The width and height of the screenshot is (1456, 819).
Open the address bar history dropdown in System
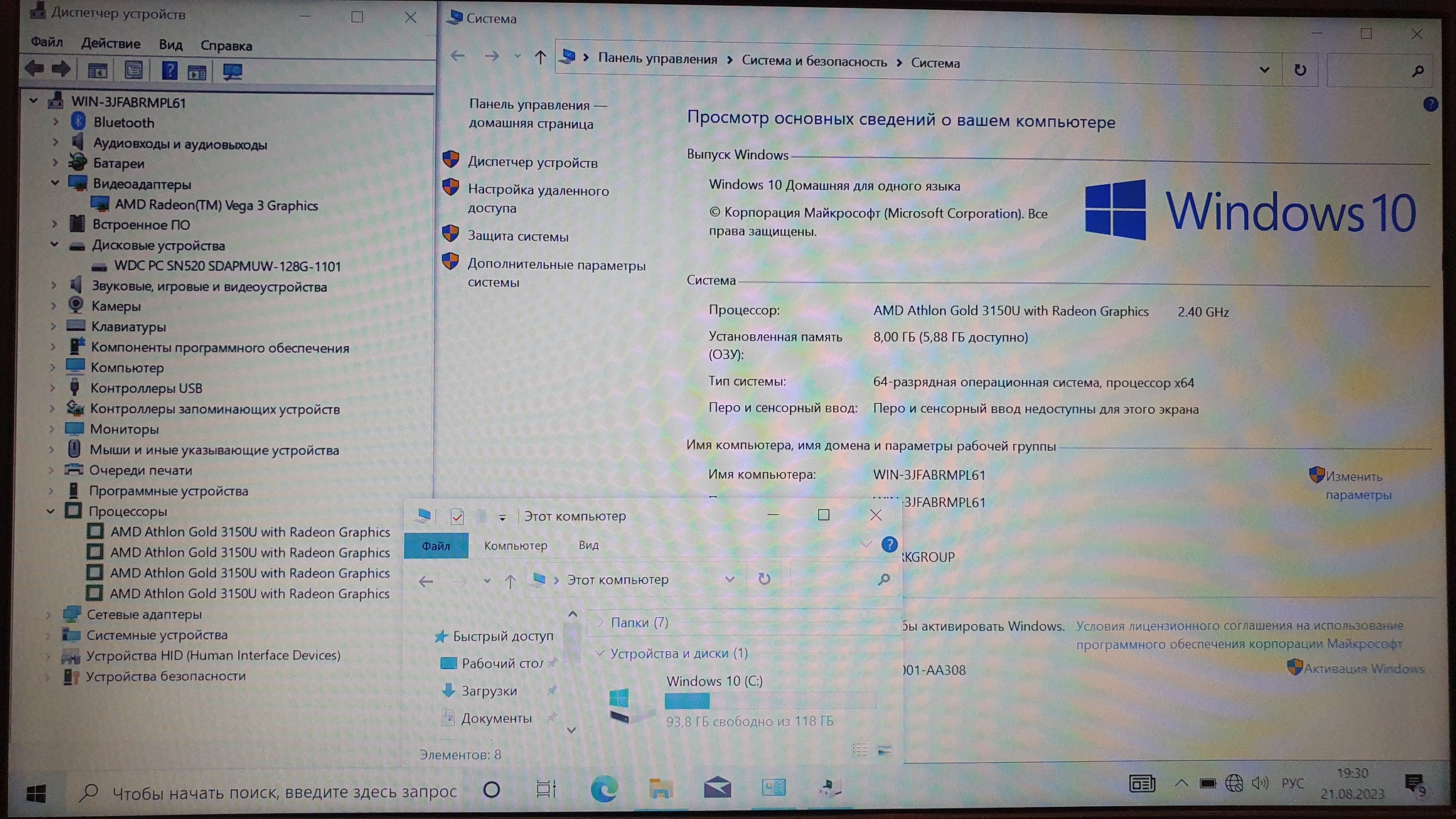pos(1264,70)
